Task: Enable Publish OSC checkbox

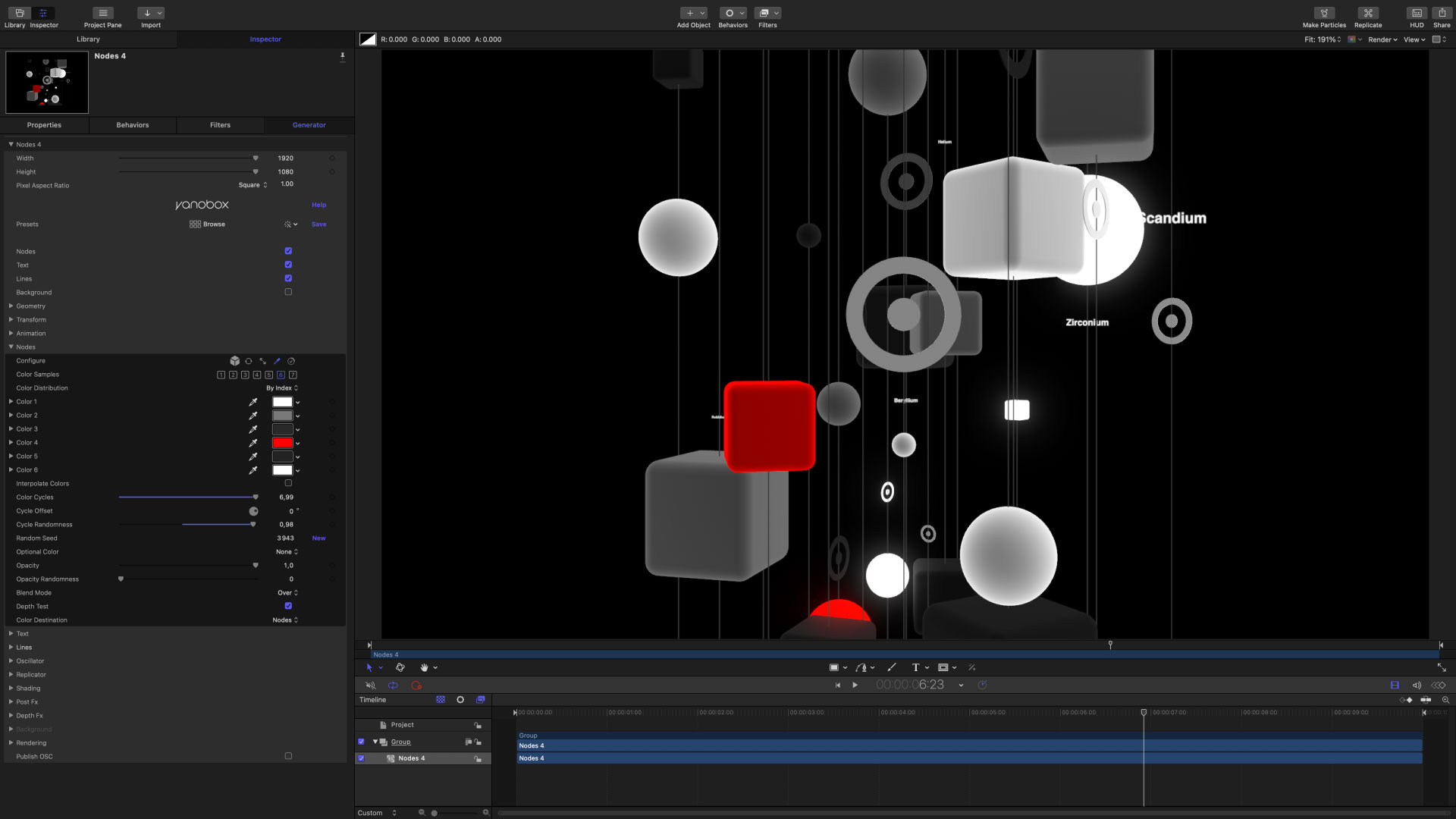Action: pyautogui.click(x=288, y=756)
